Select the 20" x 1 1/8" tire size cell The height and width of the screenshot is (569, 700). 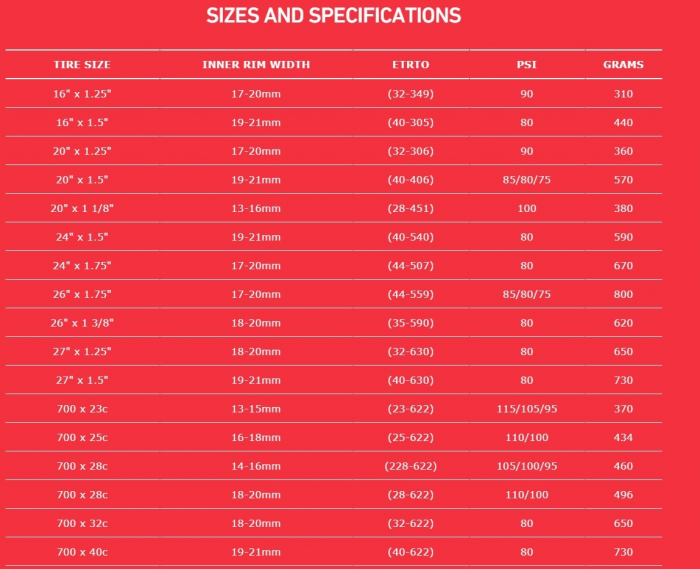[x=82, y=209]
